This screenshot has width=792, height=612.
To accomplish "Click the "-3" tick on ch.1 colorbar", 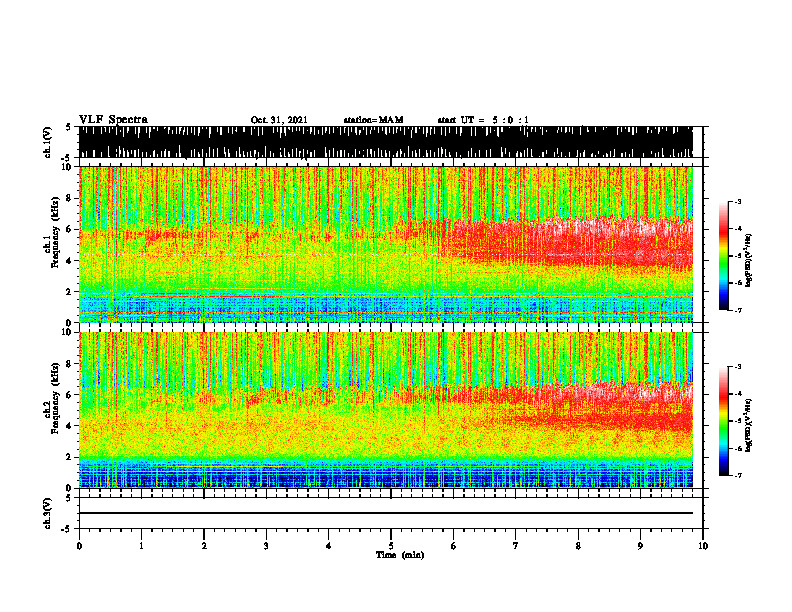I will point(738,201).
